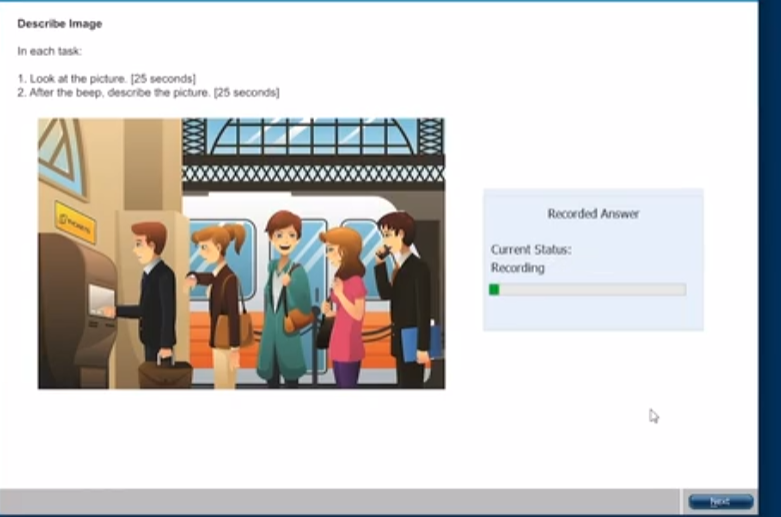
Task: Click the man in the green coat
Action: click(283, 300)
